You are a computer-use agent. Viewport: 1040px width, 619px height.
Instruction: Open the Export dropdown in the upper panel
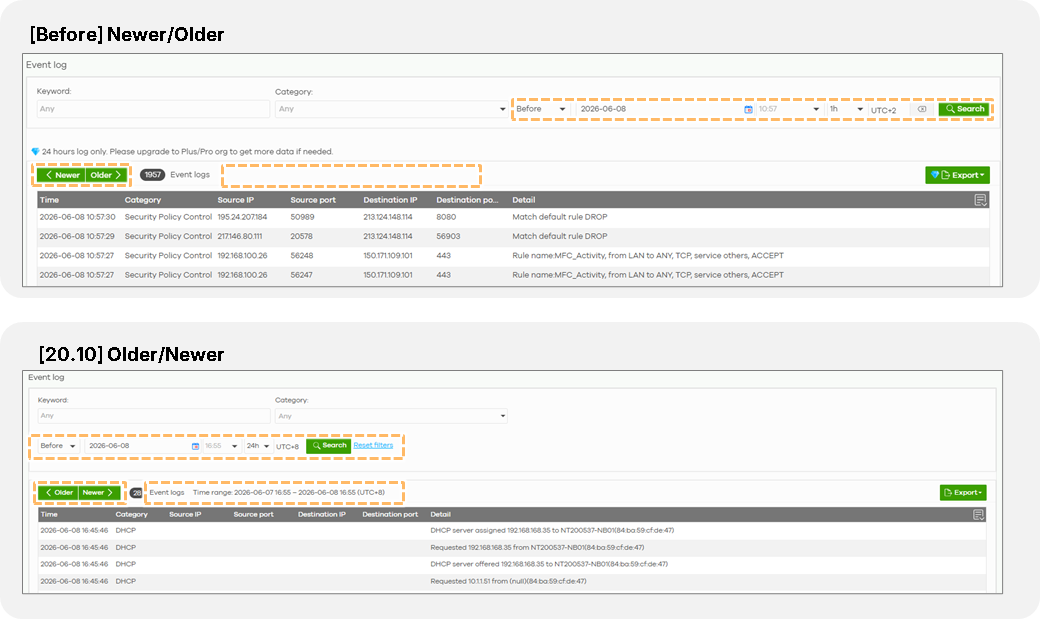(957, 175)
